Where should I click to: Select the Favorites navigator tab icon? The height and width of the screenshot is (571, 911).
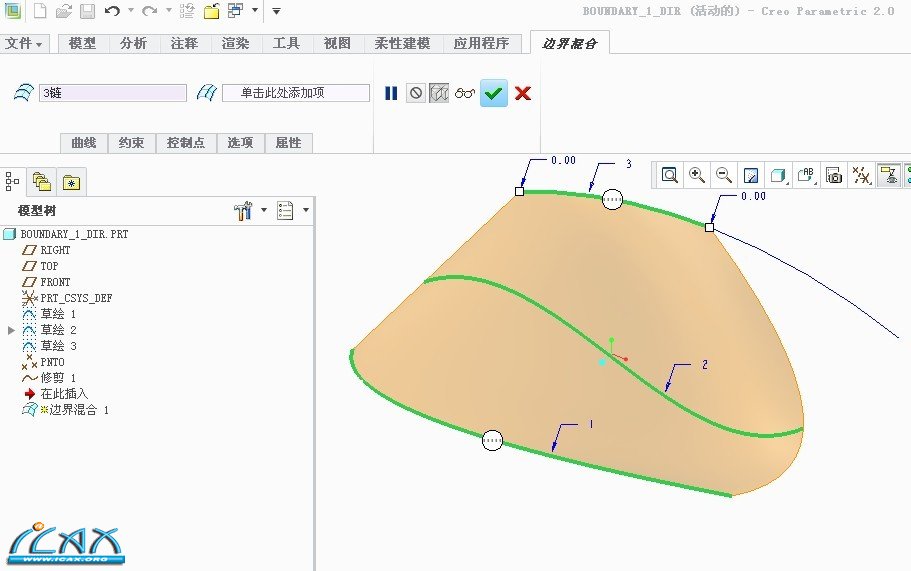[71, 183]
